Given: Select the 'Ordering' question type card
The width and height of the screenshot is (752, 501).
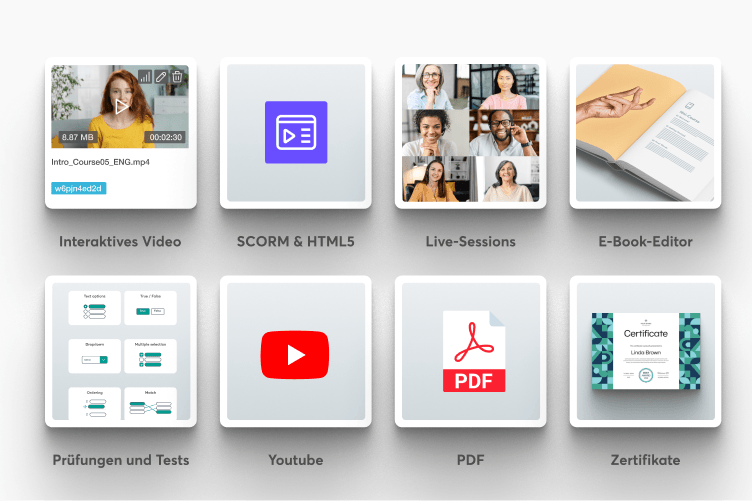Looking at the screenshot, I should pyautogui.click(x=94, y=404).
